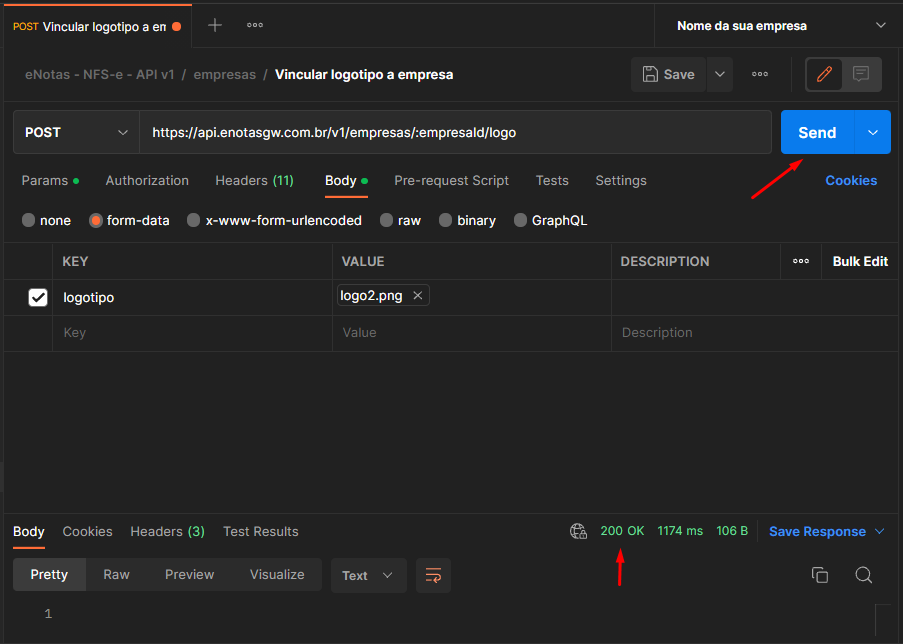
Task: Expand Save Response options chevron
Action: pos(879,531)
